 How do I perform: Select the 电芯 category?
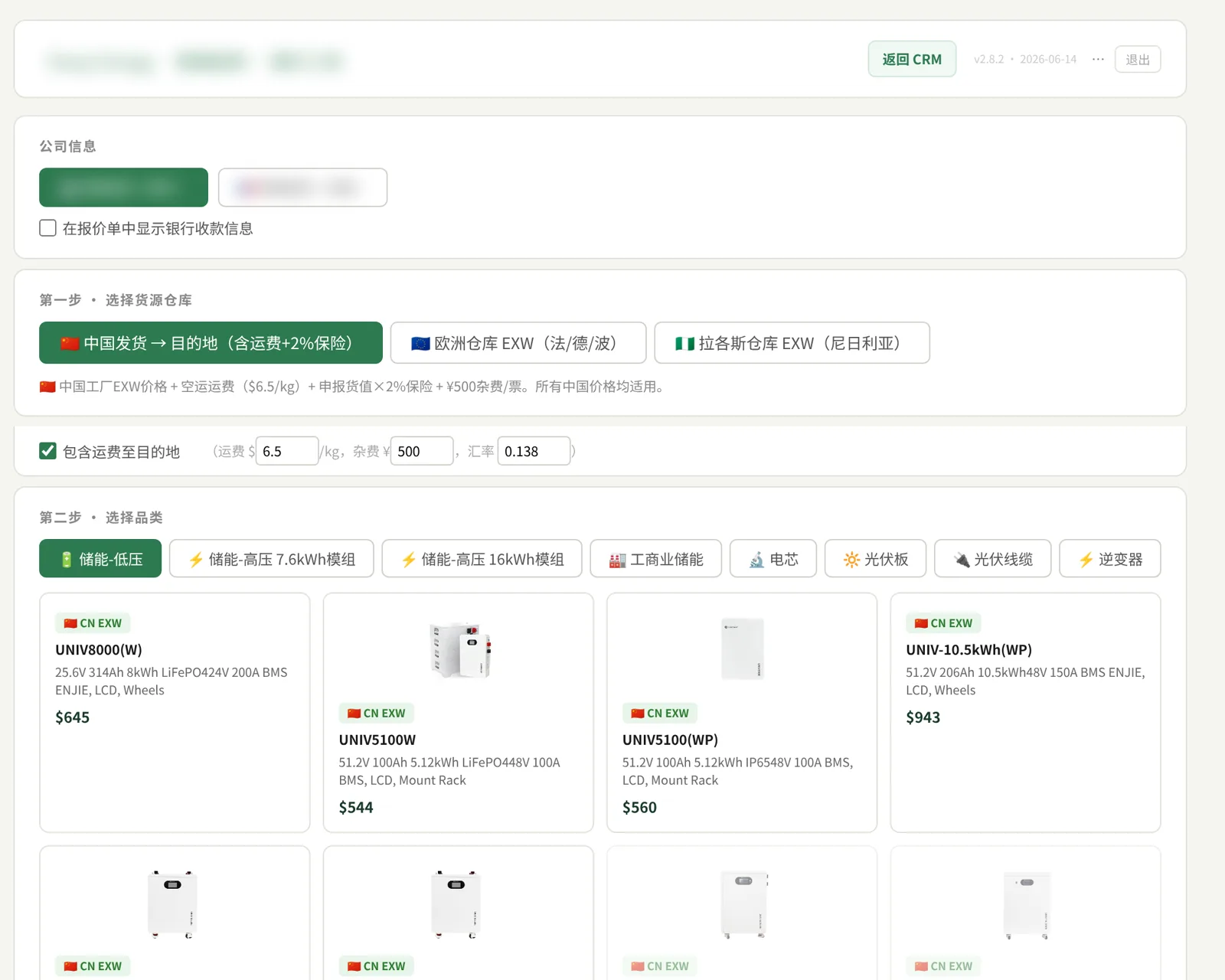773,559
